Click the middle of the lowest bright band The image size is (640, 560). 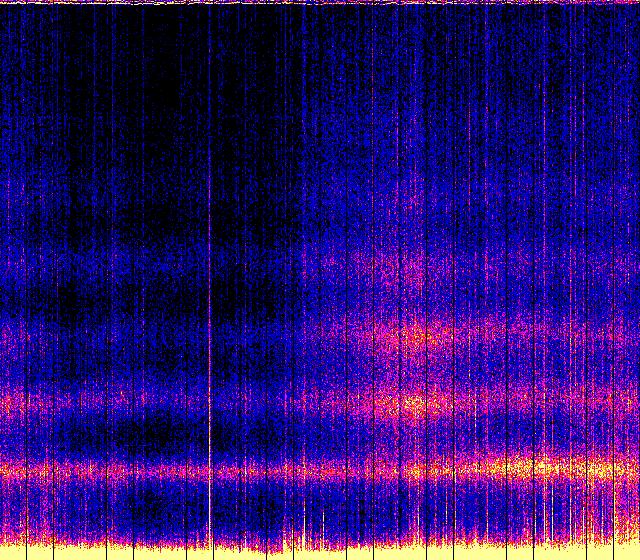(x=320, y=468)
